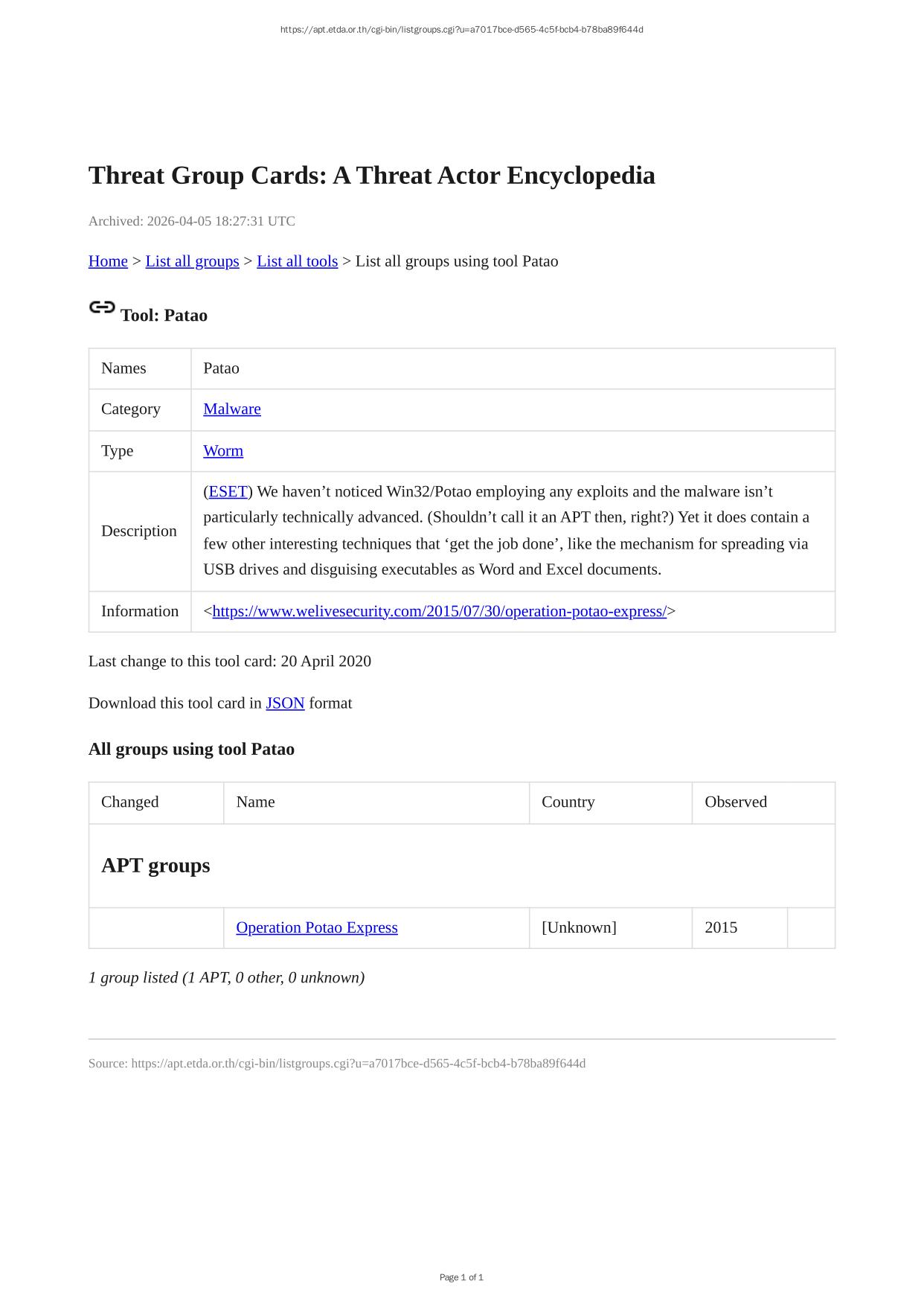Screen dimensions: 924x1307
Task: Click the Observed column header
Action: (x=735, y=802)
